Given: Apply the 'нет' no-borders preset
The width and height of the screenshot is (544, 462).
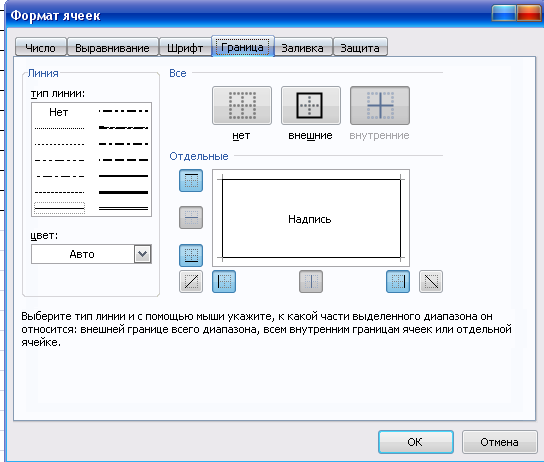Looking at the screenshot, I should coord(242,105).
